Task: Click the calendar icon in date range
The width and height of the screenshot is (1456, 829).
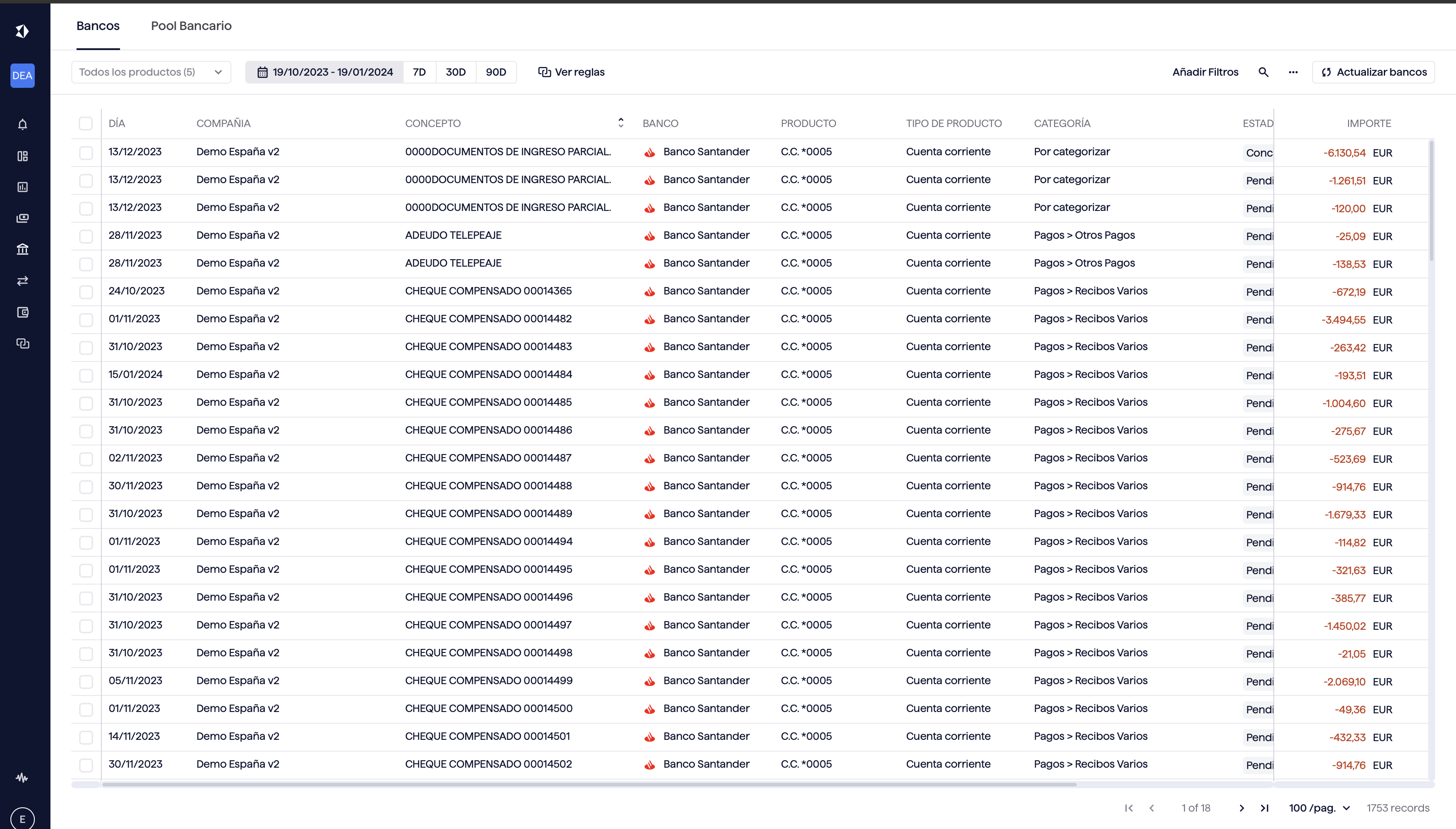Action: (x=262, y=72)
